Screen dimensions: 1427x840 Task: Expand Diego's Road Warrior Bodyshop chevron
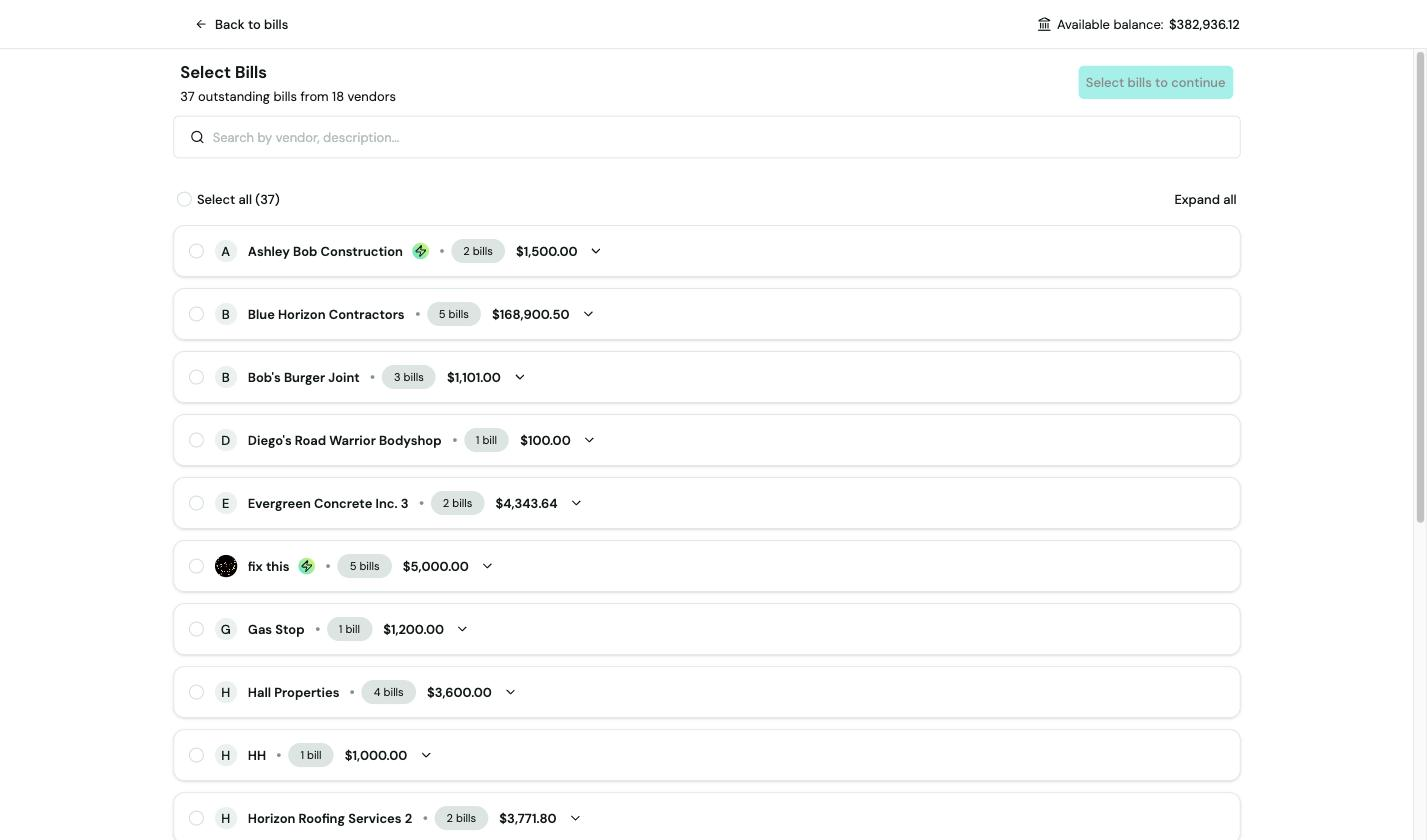[x=589, y=440]
